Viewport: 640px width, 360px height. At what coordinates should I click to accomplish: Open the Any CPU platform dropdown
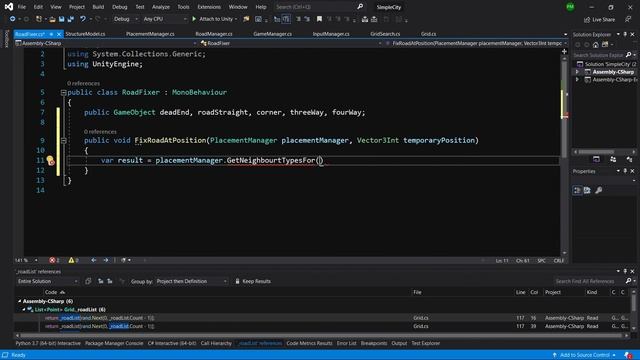pos(164,19)
